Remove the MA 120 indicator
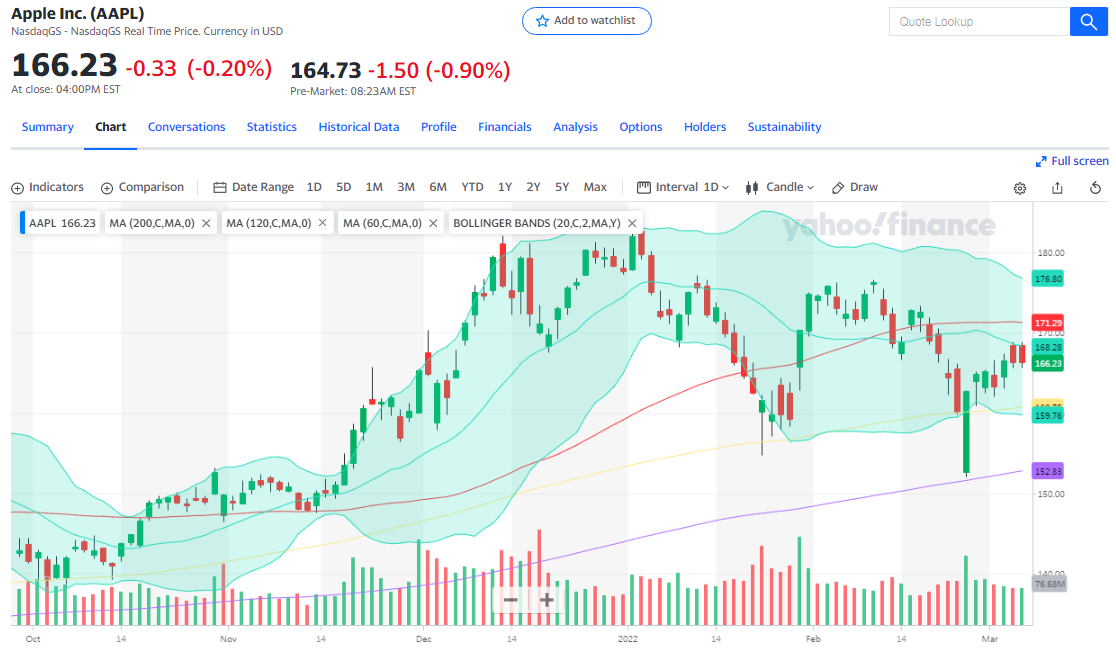Screen dimensions: 1116x655 (322, 223)
